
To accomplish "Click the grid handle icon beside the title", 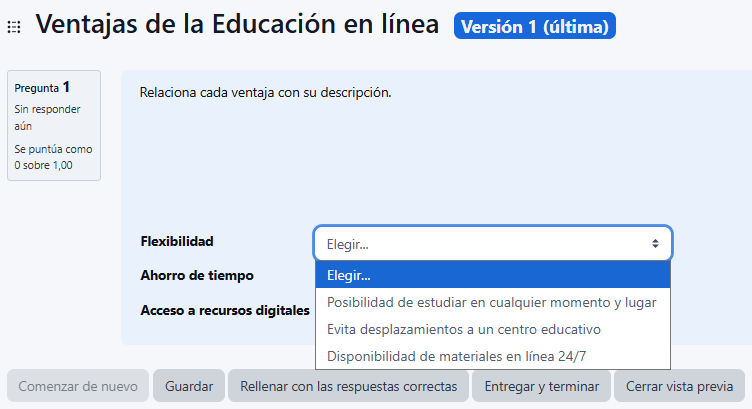I will 14,27.
